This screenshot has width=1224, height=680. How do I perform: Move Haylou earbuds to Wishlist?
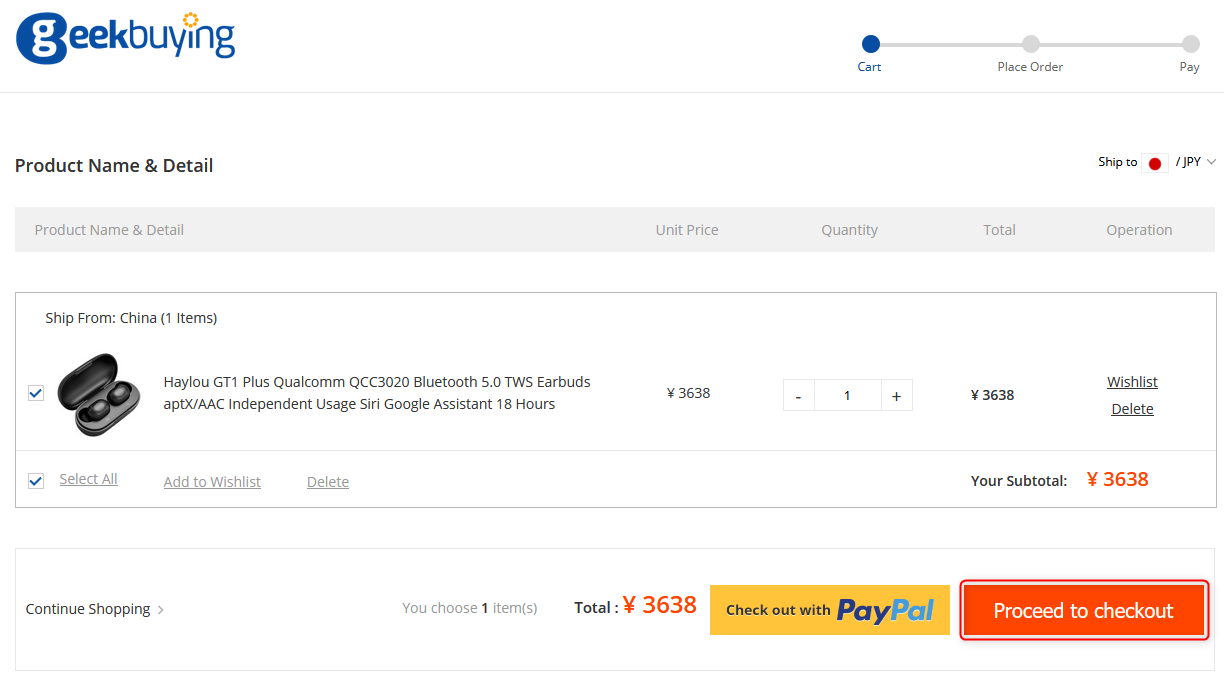1132,382
